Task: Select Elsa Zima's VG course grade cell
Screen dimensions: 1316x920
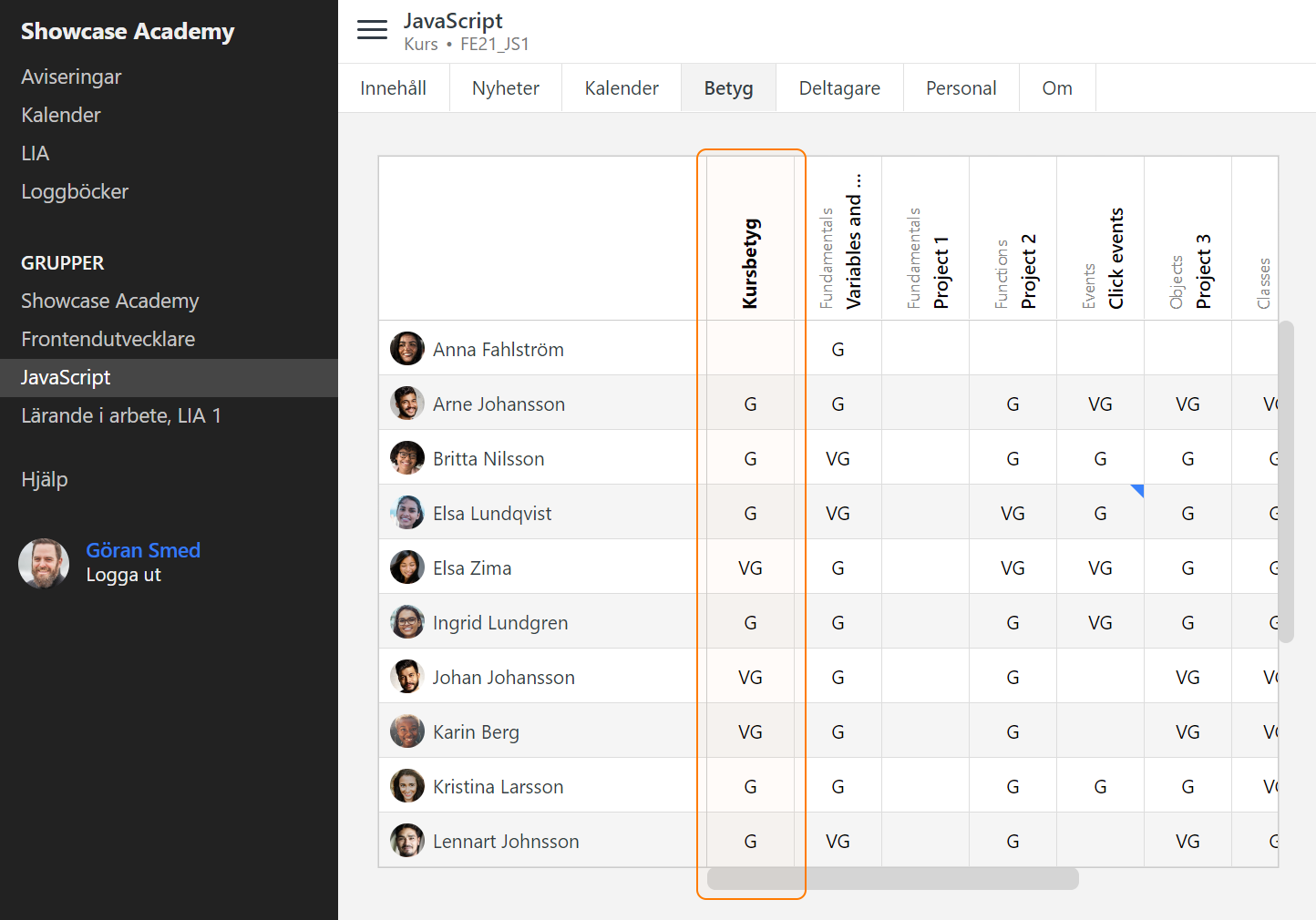Action: 750,567
